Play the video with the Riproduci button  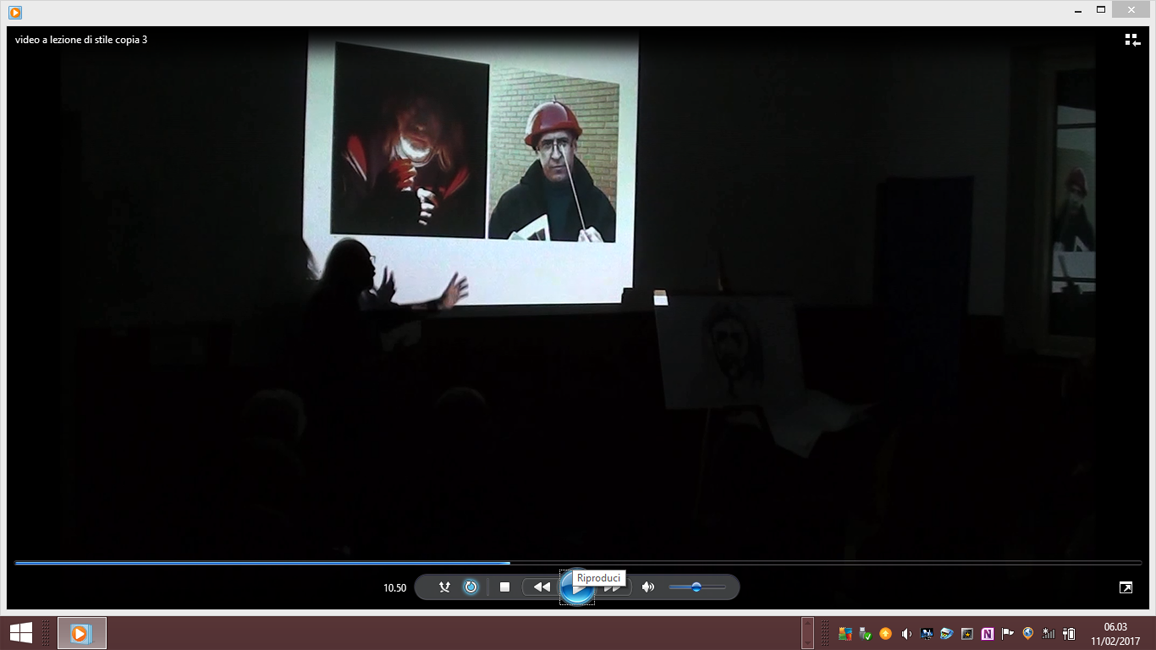point(577,587)
